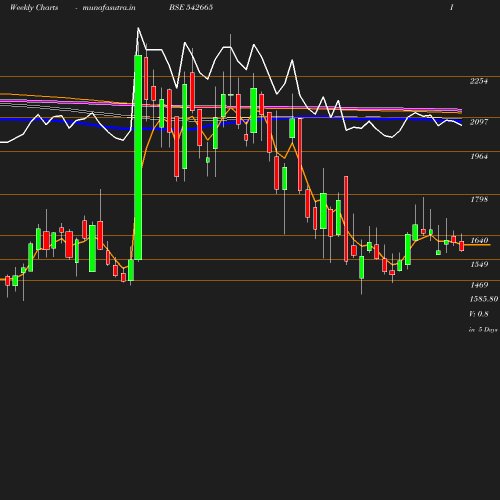Click the long red candle below 1964 label level
This screenshot has height=500, width=500.
(x=346, y=219)
